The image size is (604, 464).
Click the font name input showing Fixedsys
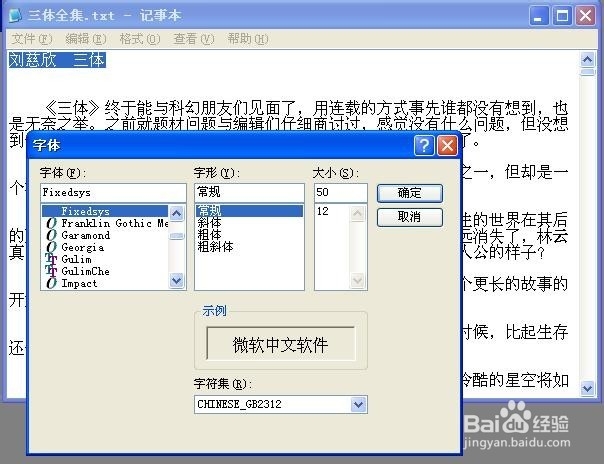tap(113, 192)
